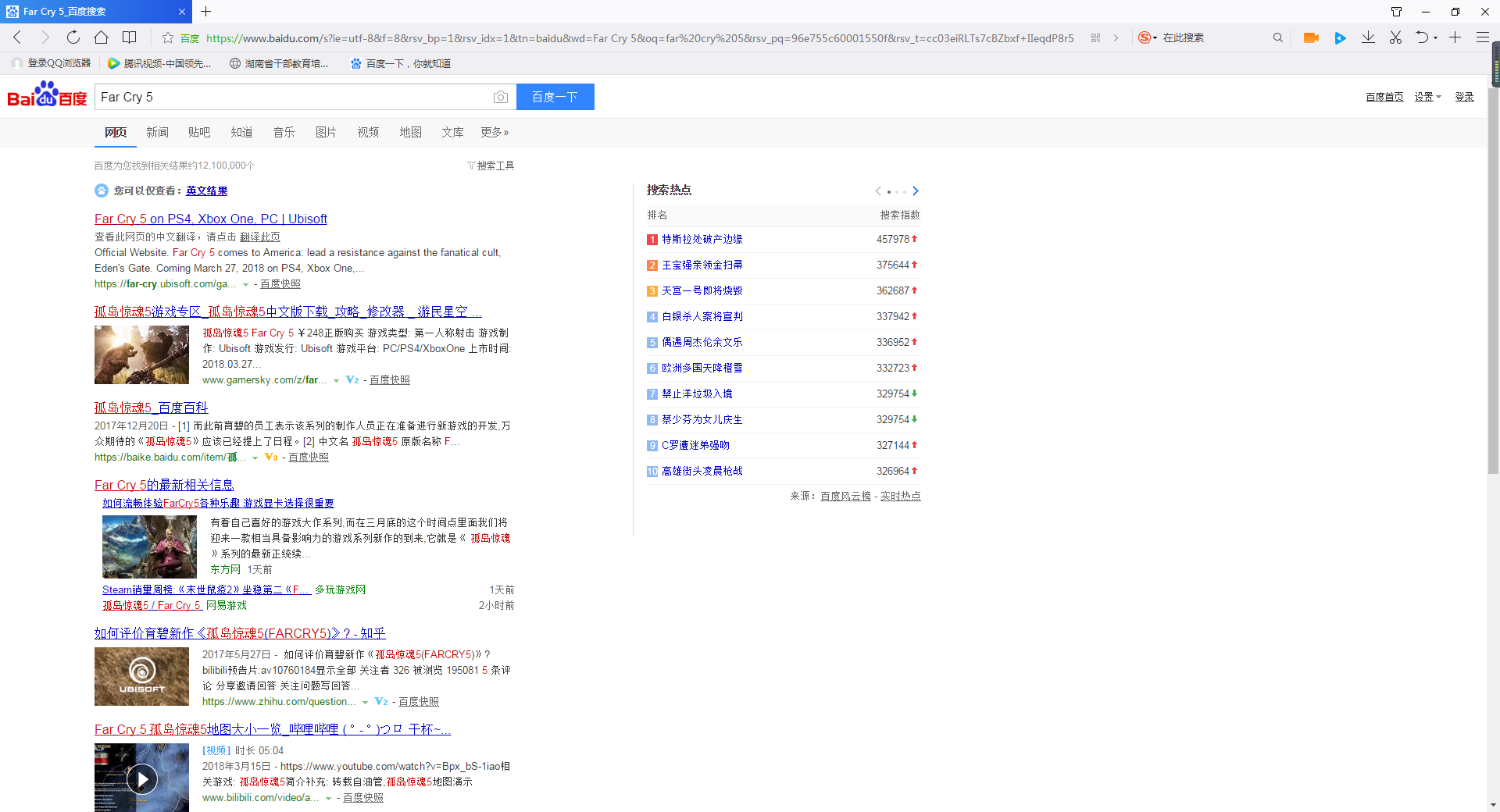Click the address bar URL

point(639,37)
